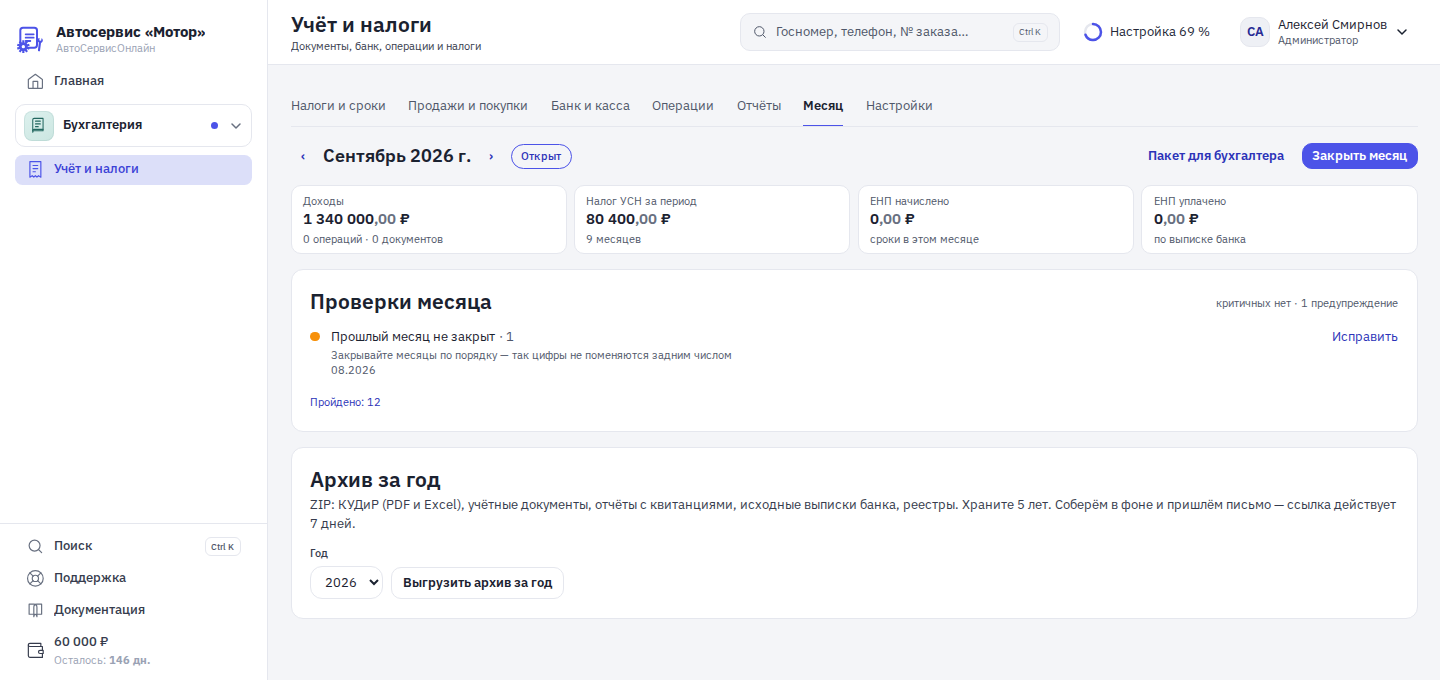Switch to Отчёты tab
Screen dimensions: 1440x680
pyautogui.click(x=759, y=106)
